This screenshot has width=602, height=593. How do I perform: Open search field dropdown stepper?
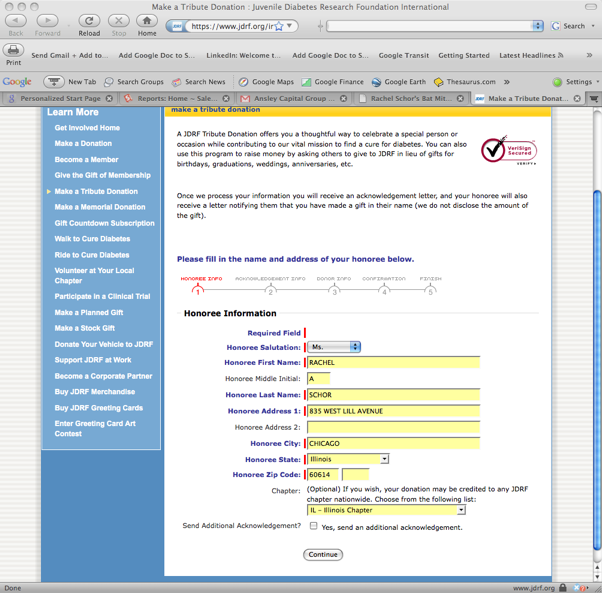538,26
